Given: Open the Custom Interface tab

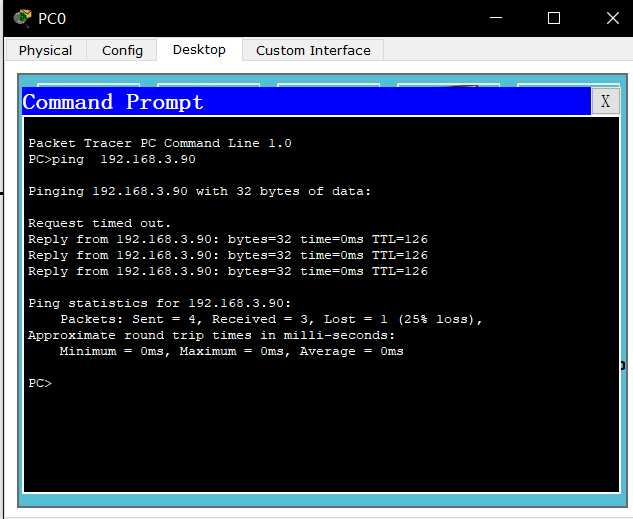Looking at the screenshot, I should click(x=313, y=50).
